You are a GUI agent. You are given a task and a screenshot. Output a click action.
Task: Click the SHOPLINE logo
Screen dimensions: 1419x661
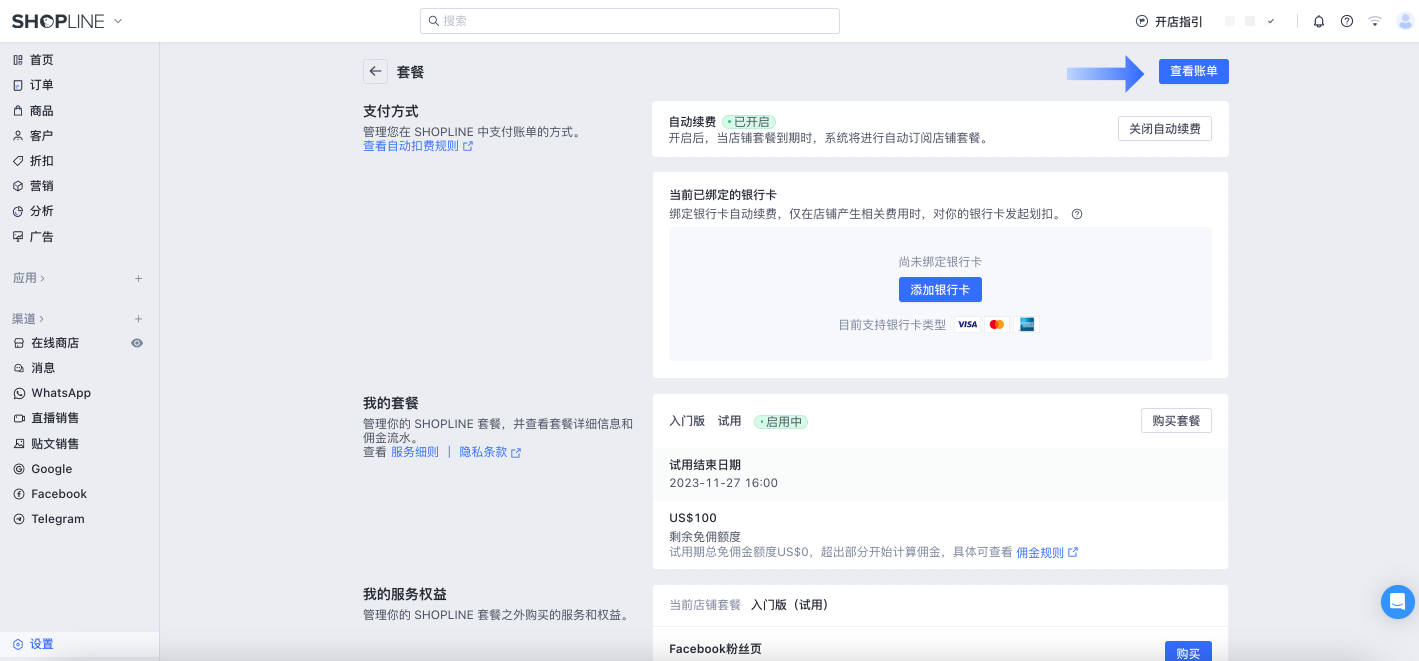58,21
